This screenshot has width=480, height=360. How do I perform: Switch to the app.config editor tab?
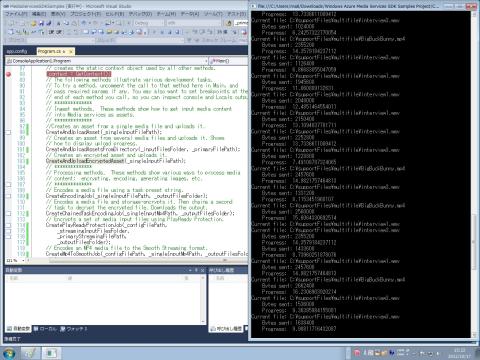coord(17,51)
